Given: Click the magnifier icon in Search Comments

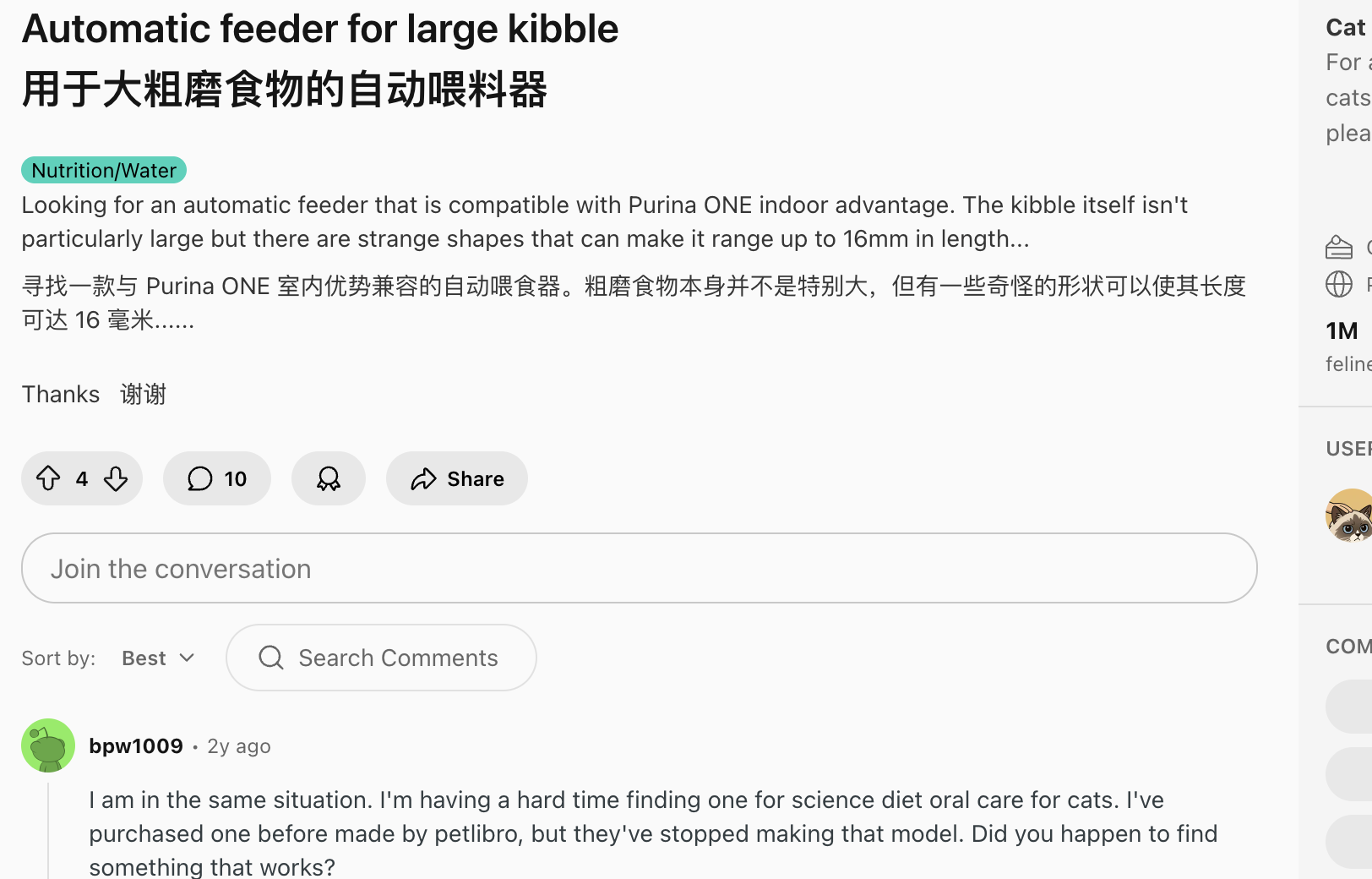Looking at the screenshot, I should tap(271, 658).
